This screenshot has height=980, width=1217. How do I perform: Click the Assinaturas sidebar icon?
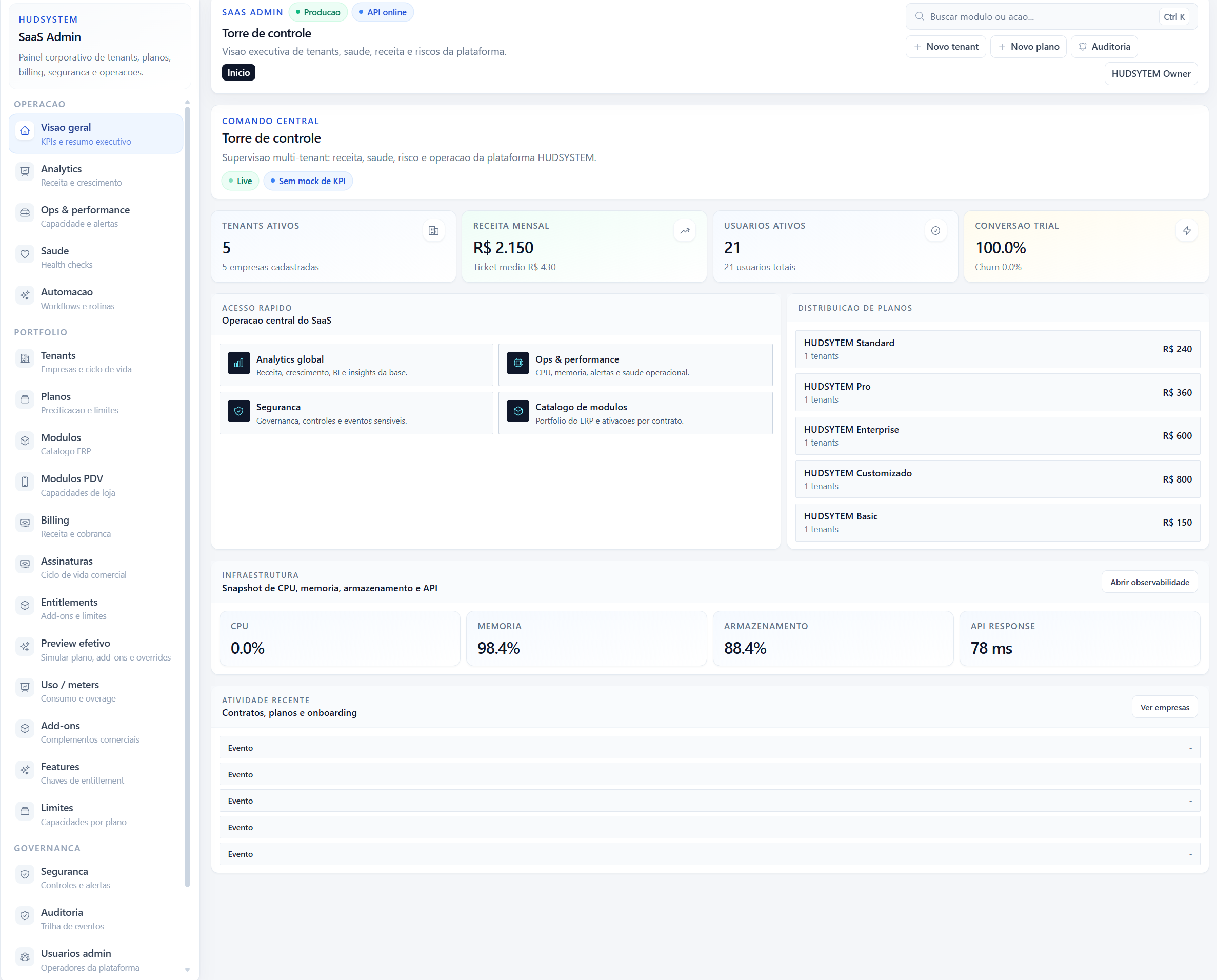coord(25,564)
